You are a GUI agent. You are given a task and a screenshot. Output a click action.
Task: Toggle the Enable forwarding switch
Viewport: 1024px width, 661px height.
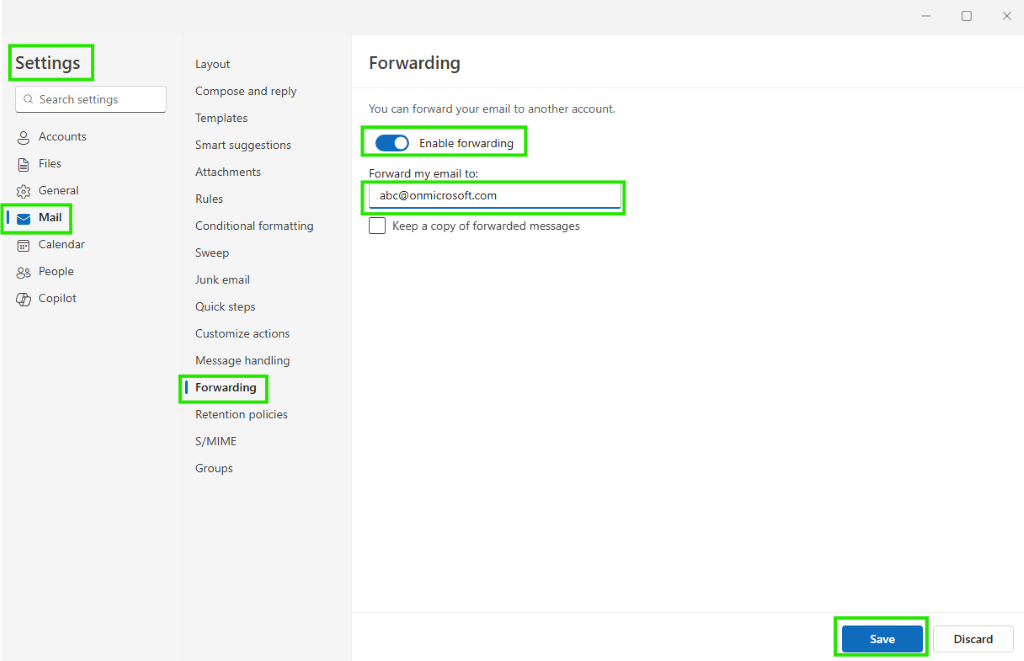(x=392, y=143)
